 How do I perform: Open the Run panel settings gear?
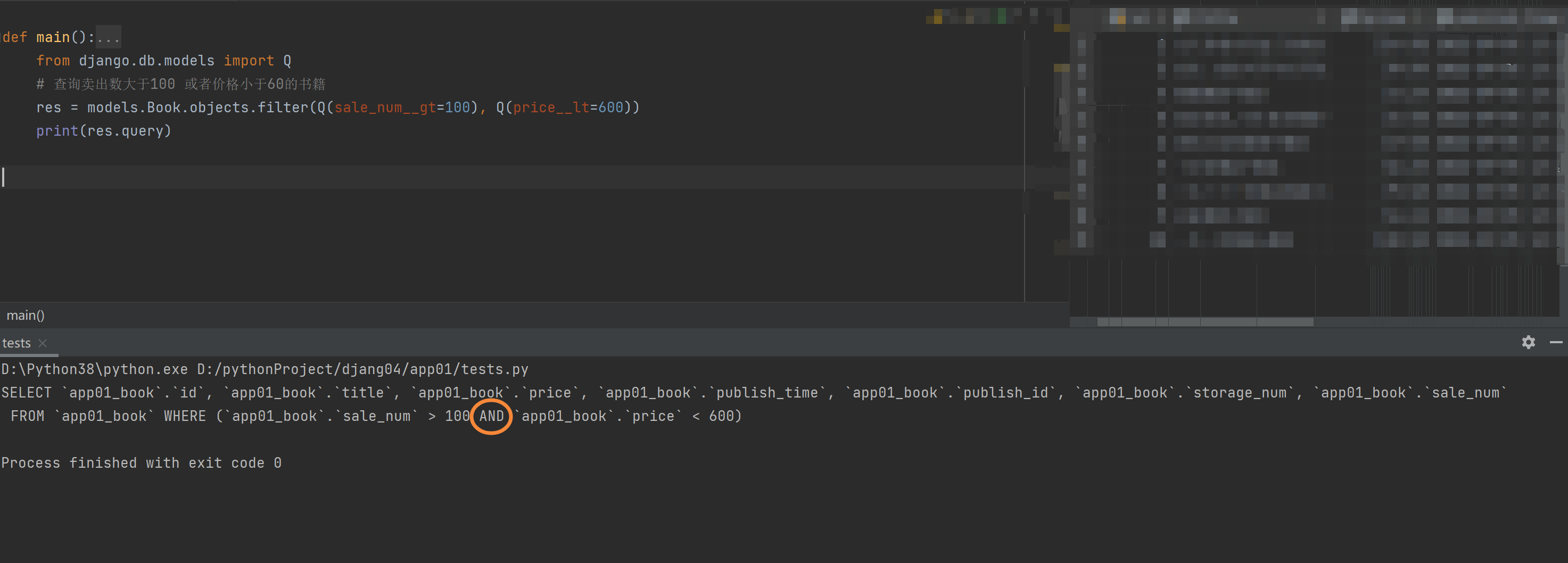click(x=1528, y=342)
